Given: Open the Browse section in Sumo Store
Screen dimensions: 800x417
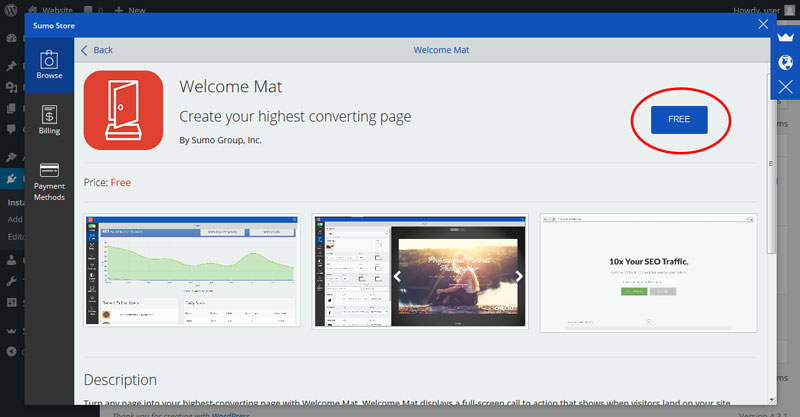Looking at the screenshot, I should [49, 65].
